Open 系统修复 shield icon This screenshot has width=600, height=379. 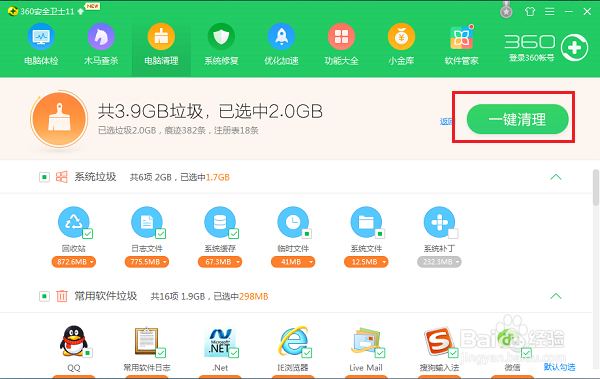(221, 37)
